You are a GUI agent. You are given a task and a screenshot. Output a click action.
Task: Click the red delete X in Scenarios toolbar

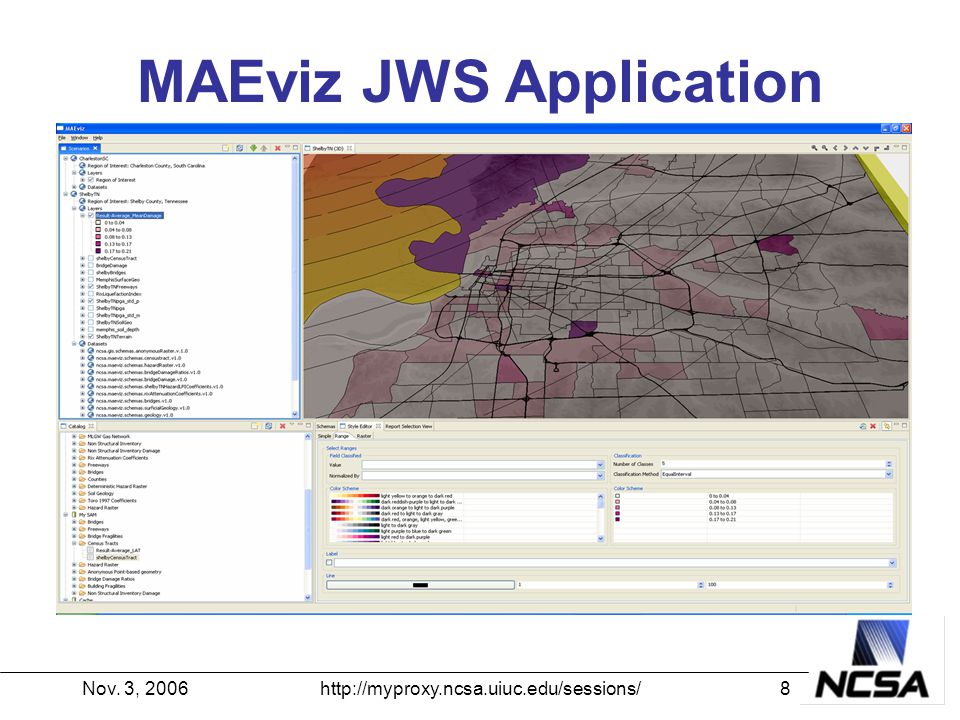click(x=277, y=148)
